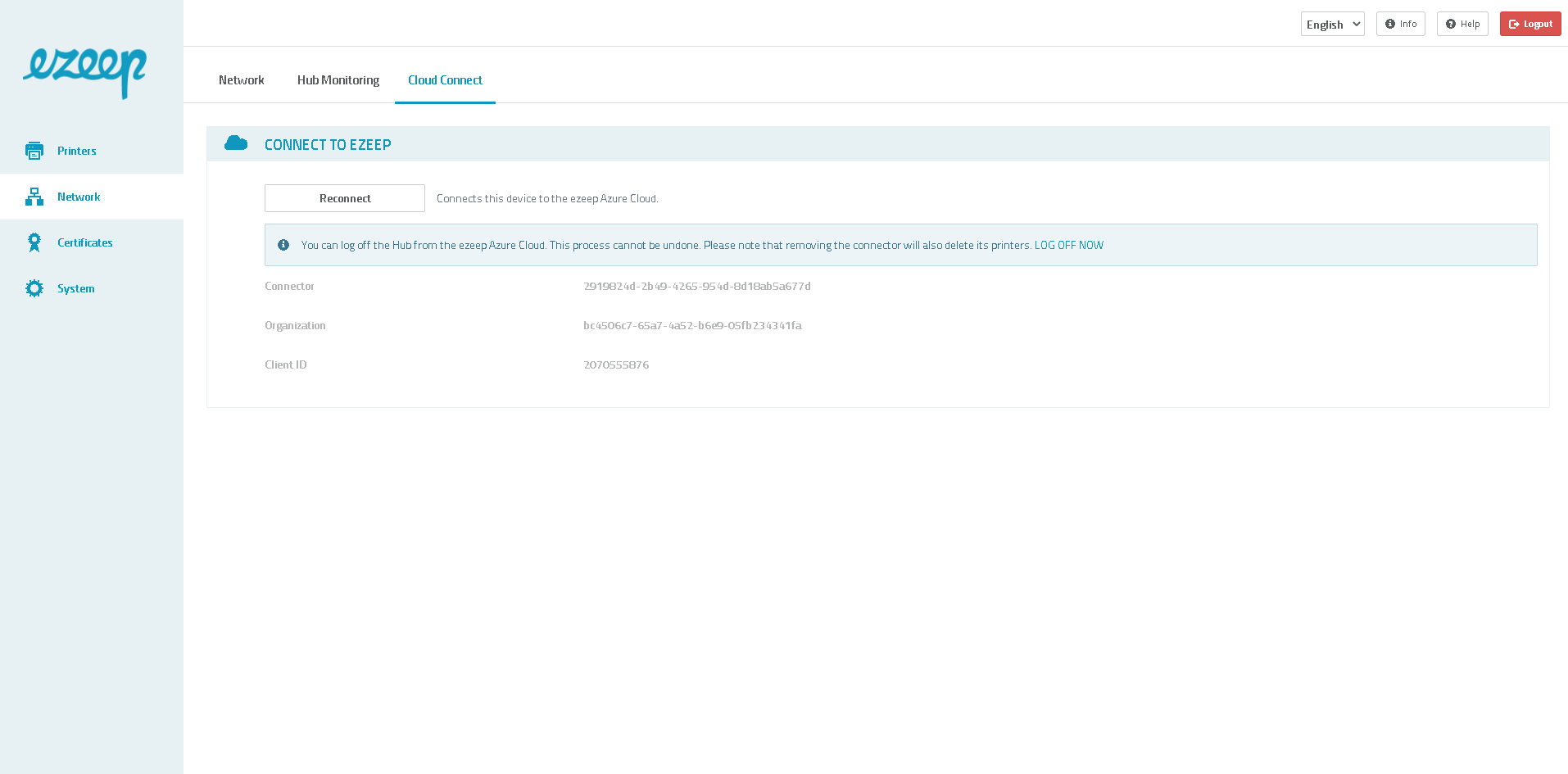Screen dimensions: 1568x774
Task: Click the red Logout button
Action: tap(1530, 24)
